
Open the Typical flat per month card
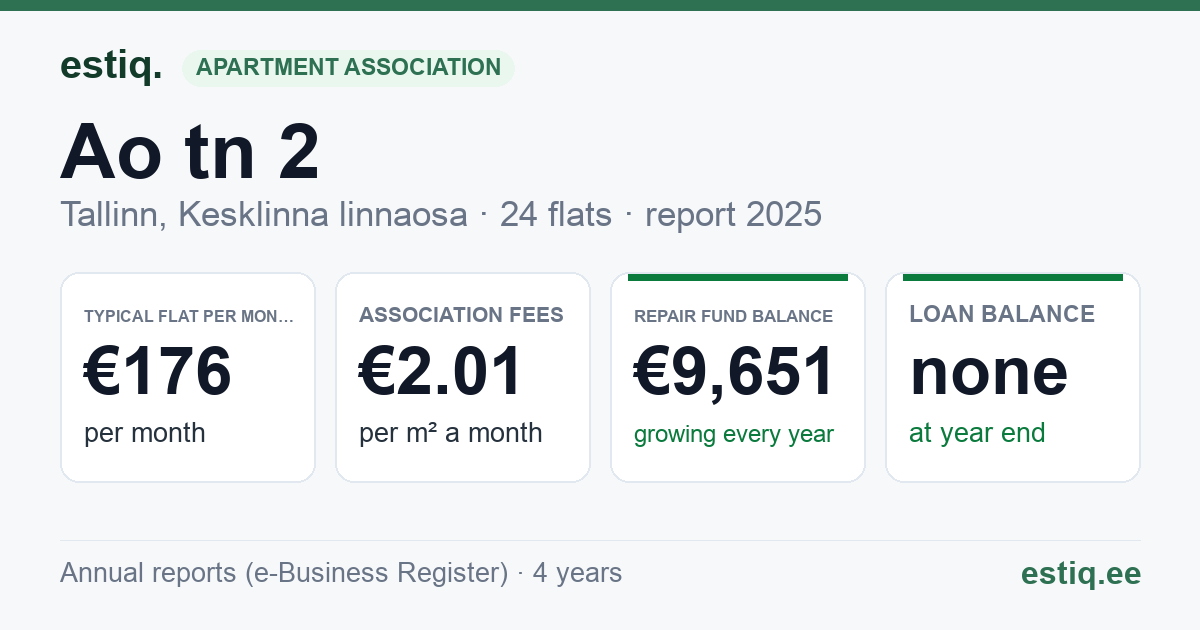(188, 377)
